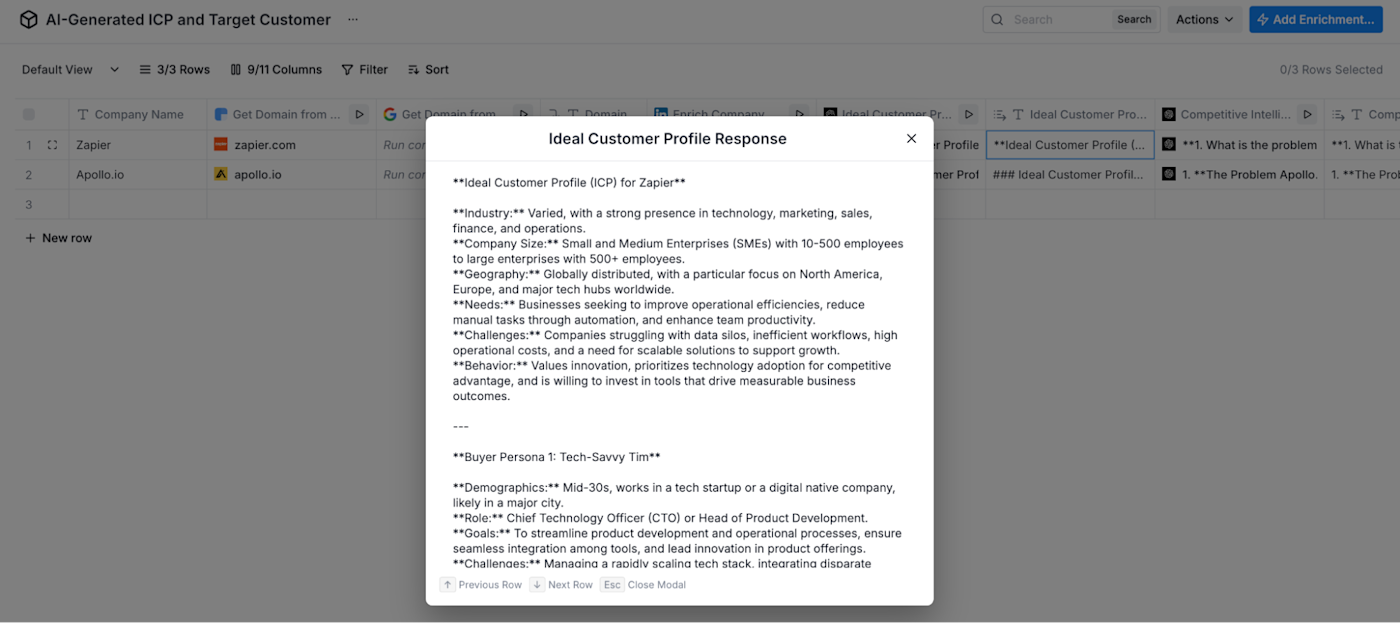The image size is (1400, 623).
Task: Select the Zapier company name cell
Action: click(138, 145)
